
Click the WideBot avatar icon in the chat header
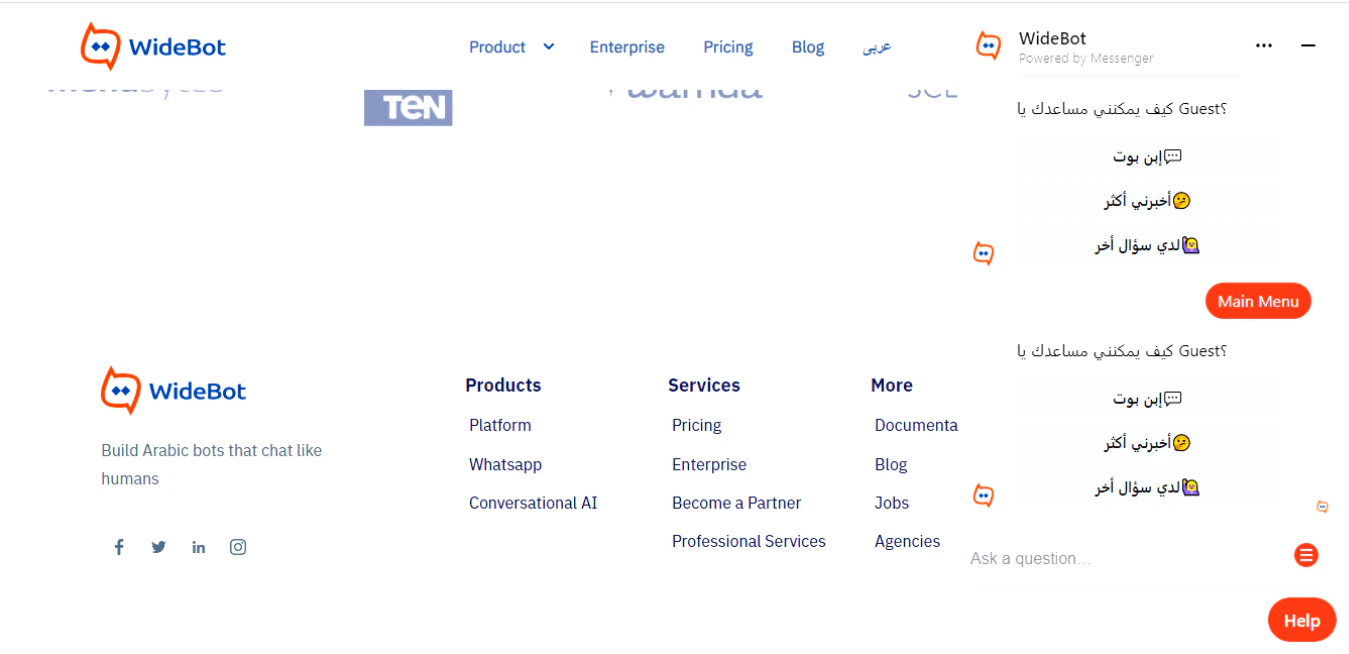988,45
